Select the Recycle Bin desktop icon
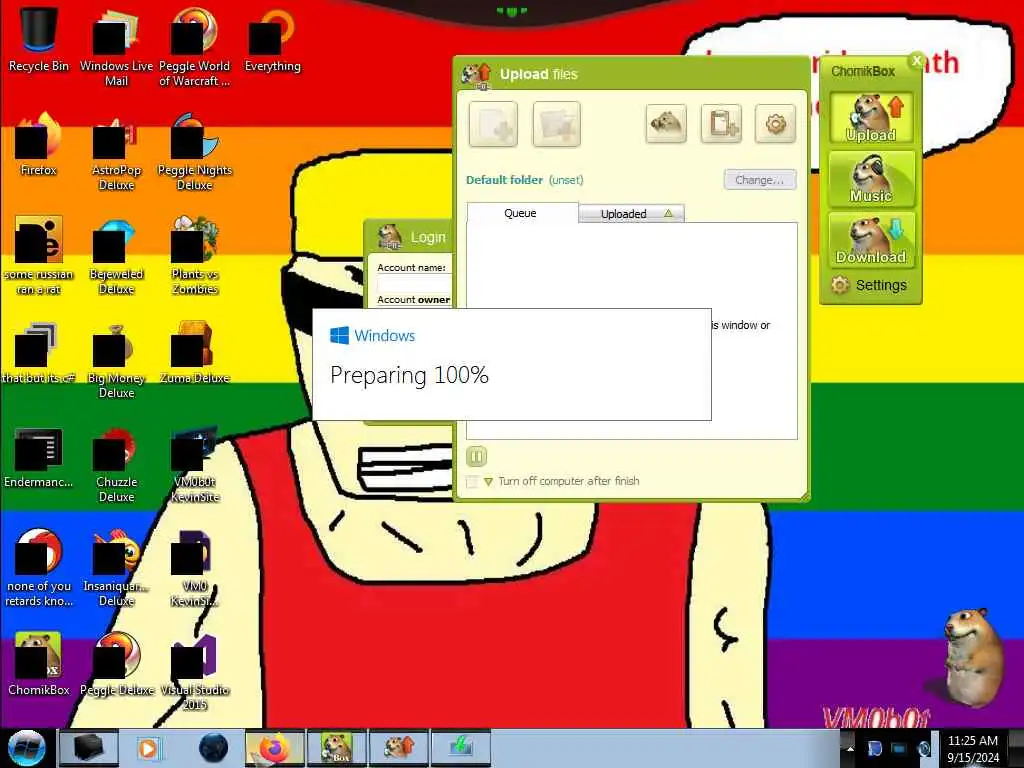 [39, 39]
